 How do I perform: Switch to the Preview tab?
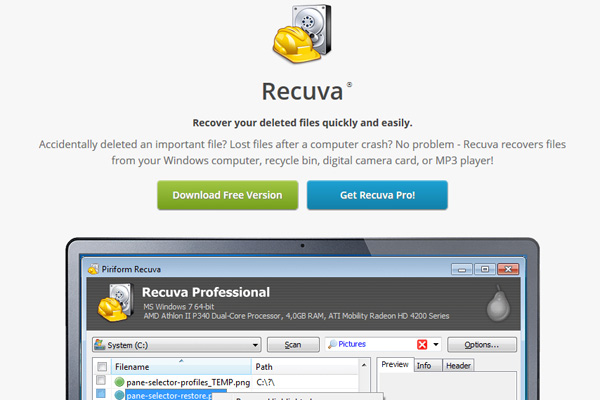click(395, 364)
